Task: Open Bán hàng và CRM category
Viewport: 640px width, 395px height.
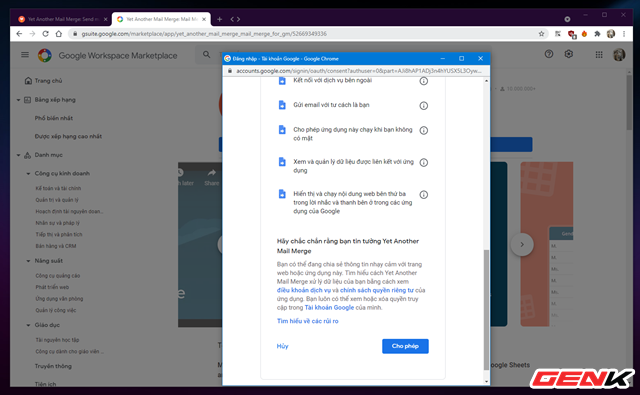Action: coord(56,246)
